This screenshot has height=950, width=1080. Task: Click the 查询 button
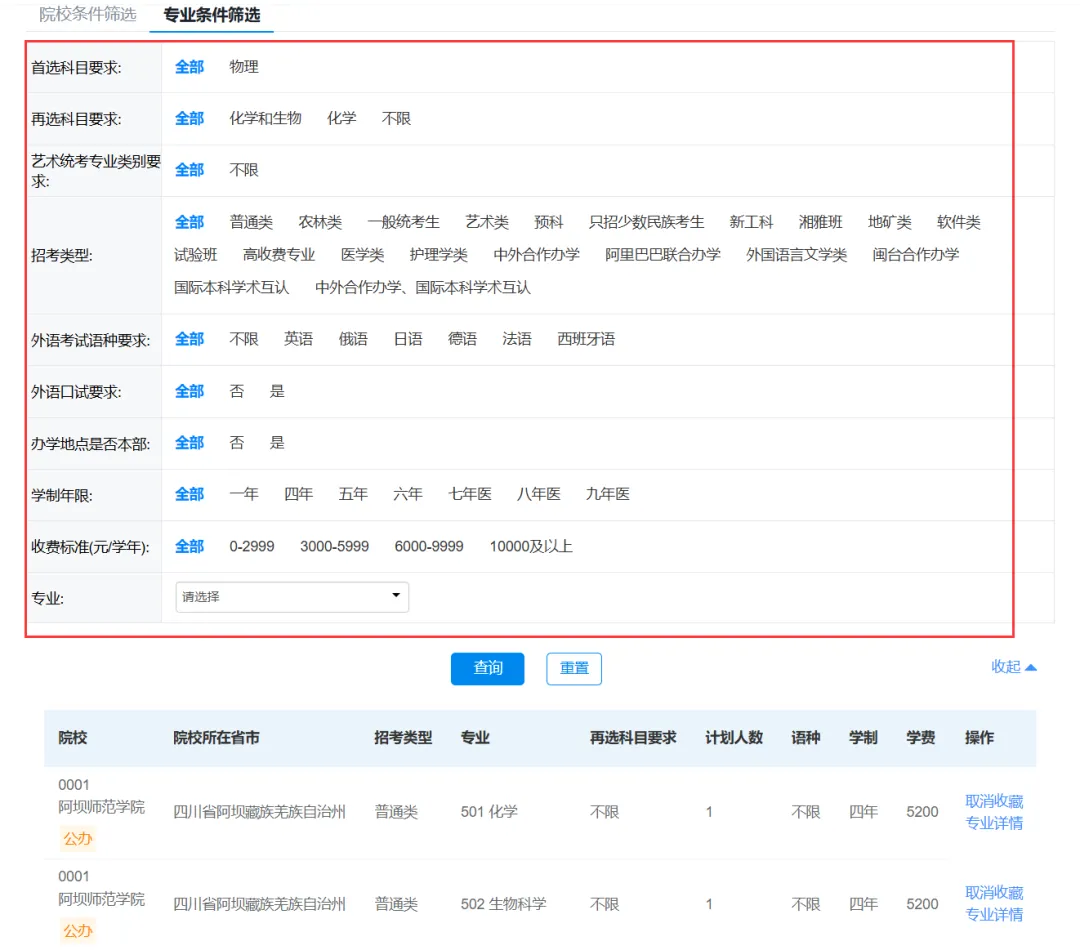pos(488,668)
